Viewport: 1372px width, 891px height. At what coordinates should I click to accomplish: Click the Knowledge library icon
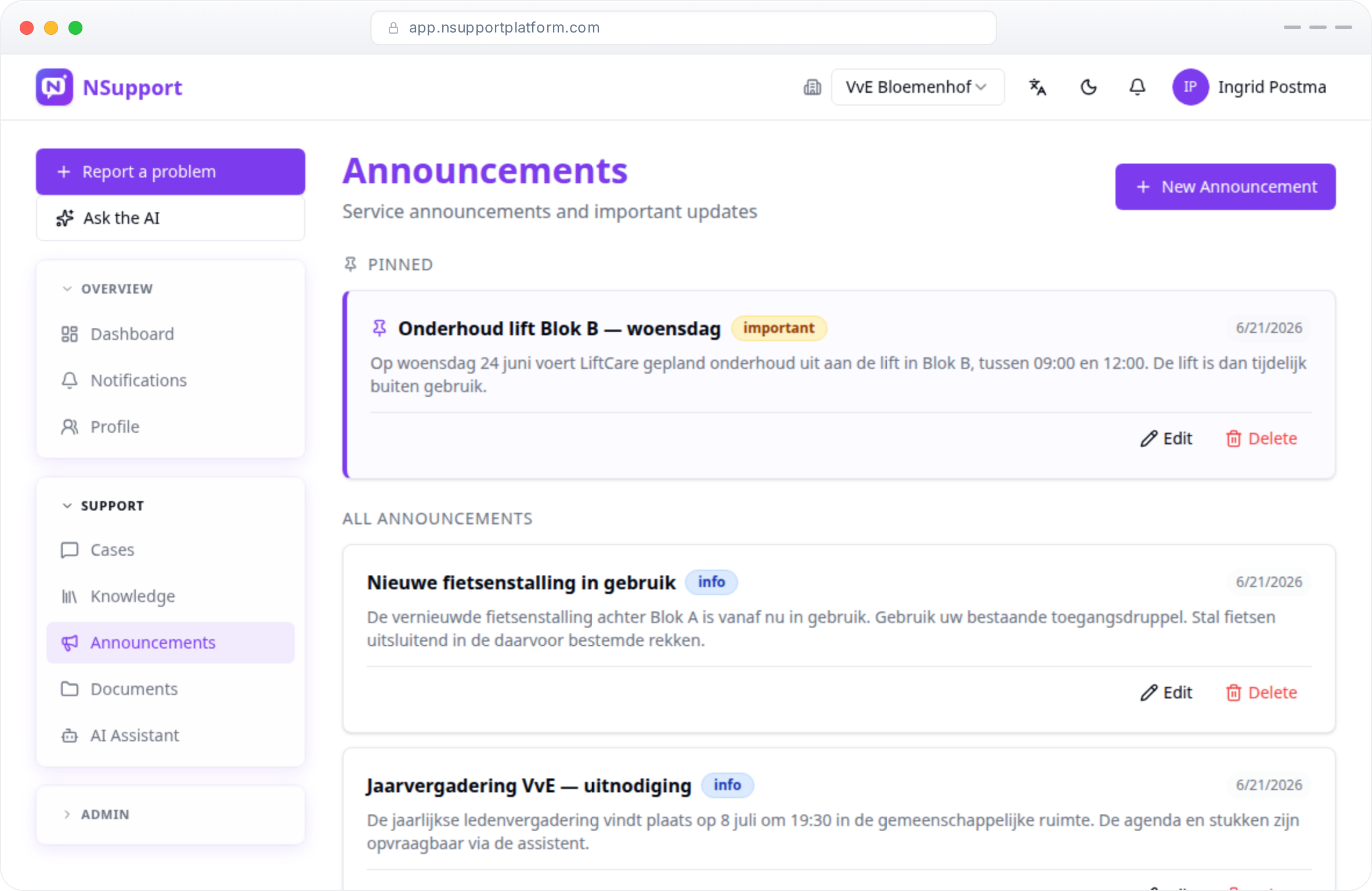70,596
